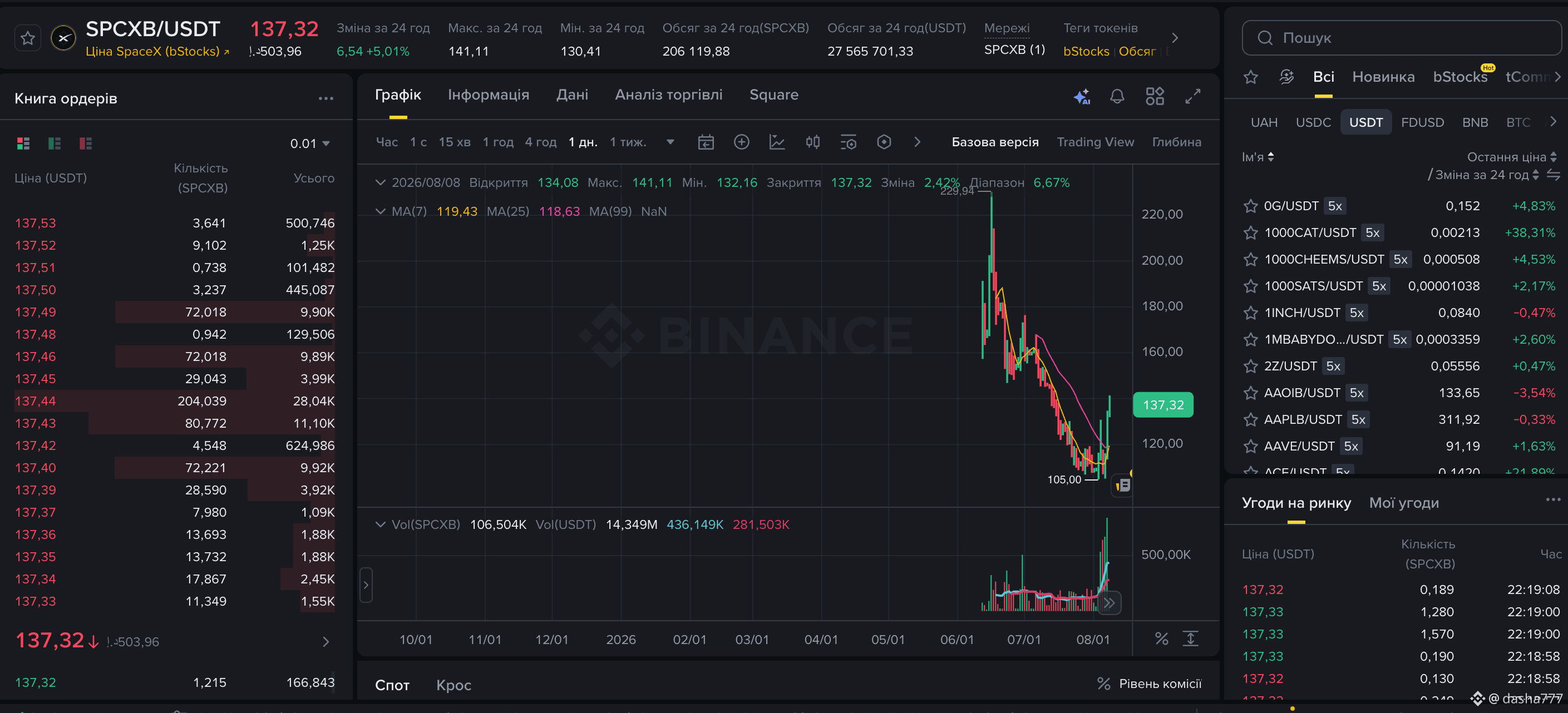
Task: Open the price alert bell icon
Action: [x=1117, y=96]
